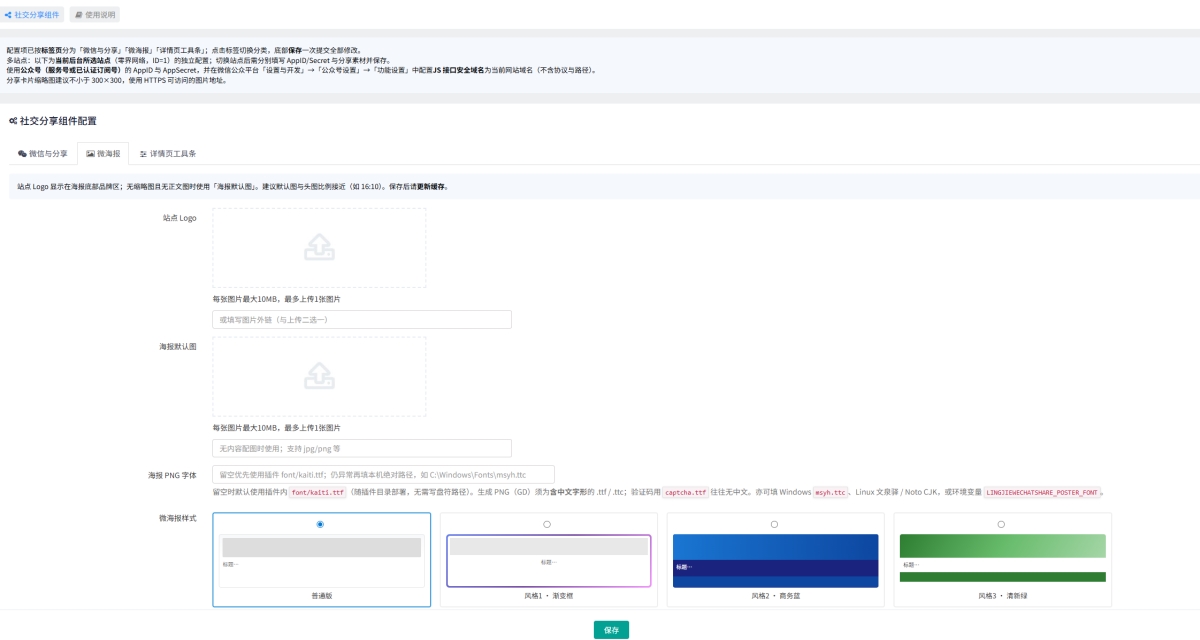Image resolution: width=1200 pixels, height=640 pixels.
Task: Click the book icon beside 使用说明
Action: click(x=79, y=15)
